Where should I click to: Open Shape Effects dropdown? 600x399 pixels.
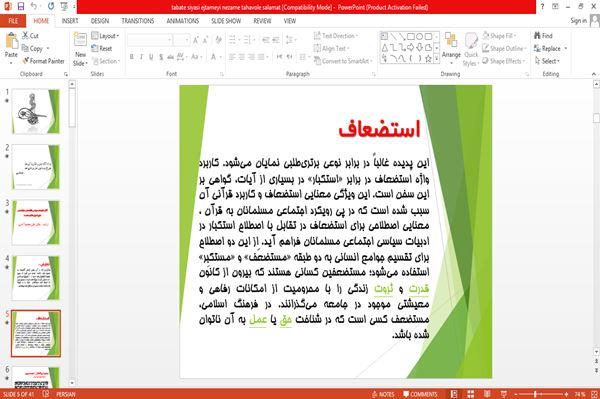(x=504, y=61)
